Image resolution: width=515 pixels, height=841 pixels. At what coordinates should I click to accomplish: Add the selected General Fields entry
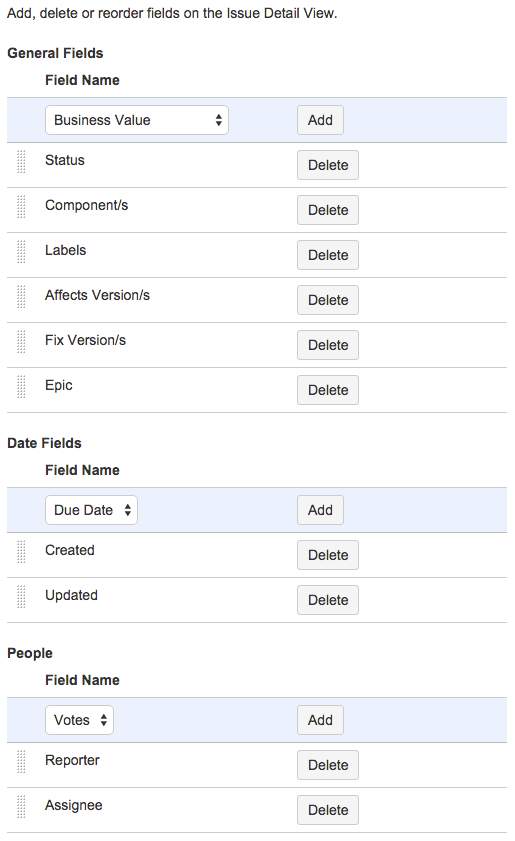click(320, 120)
